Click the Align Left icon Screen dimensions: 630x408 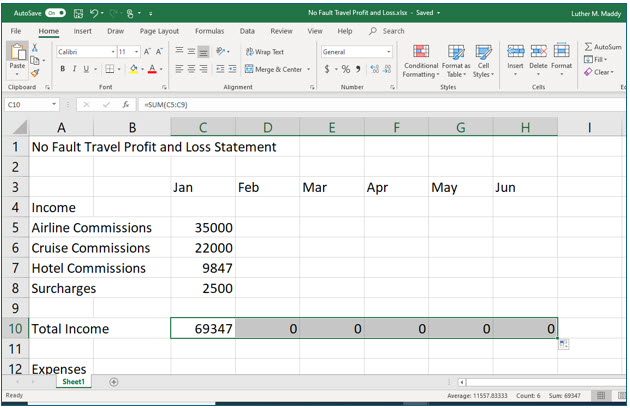pyautogui.click(x=179, y=69)
